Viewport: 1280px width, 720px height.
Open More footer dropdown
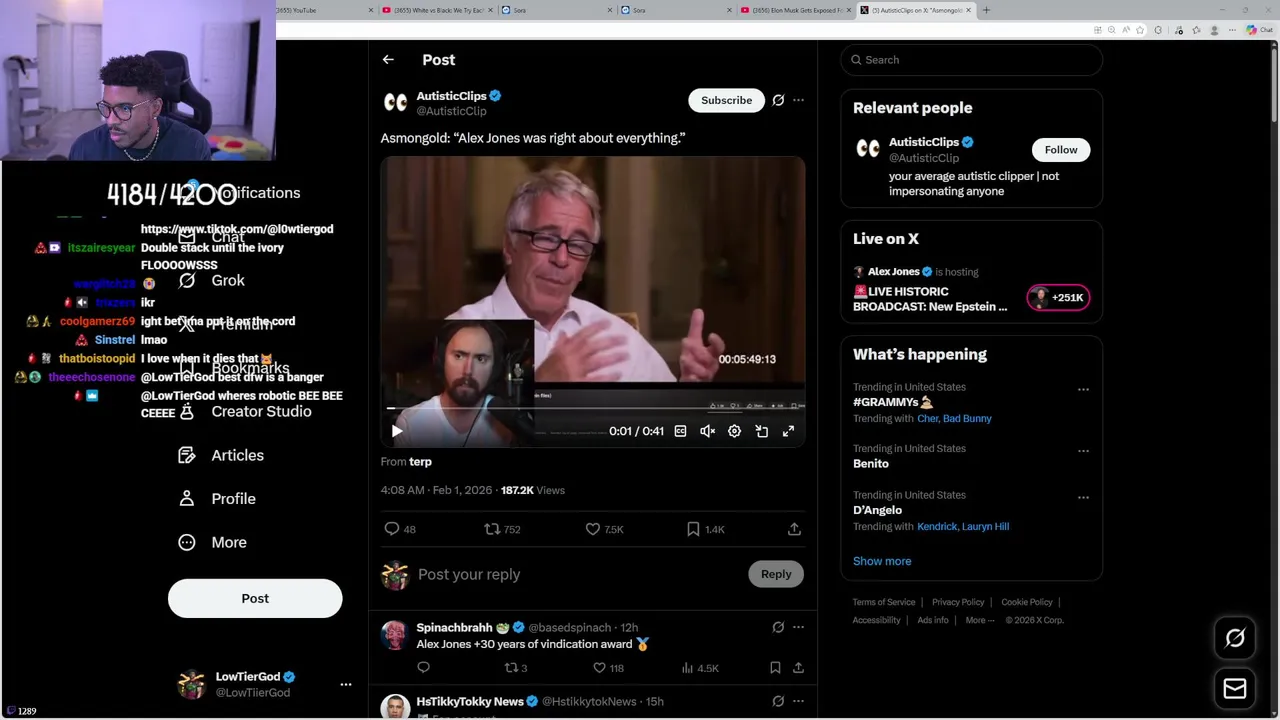pyautogui.click(x=980, y=620)
